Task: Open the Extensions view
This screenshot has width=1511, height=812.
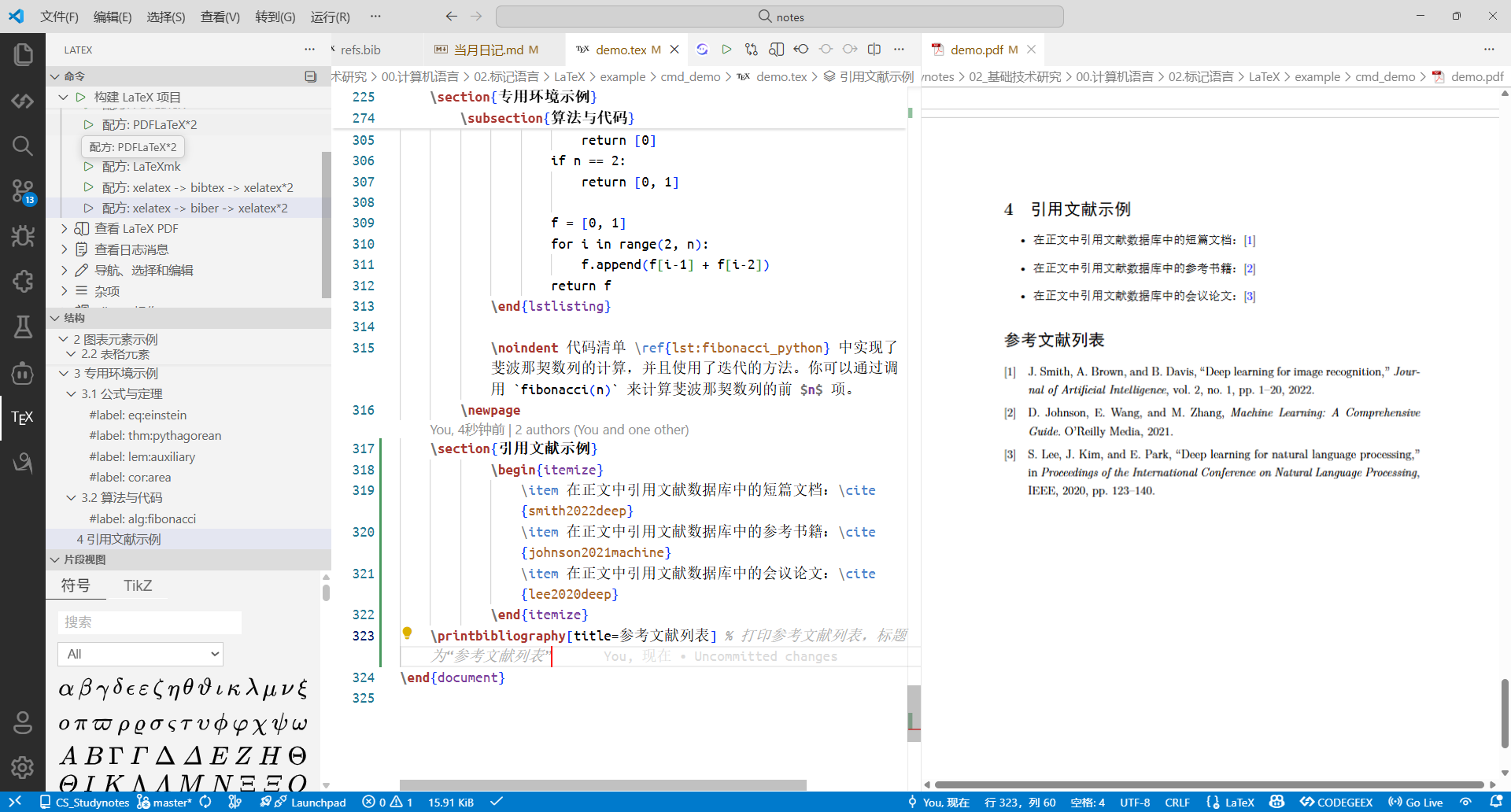Action: point(23,282)
